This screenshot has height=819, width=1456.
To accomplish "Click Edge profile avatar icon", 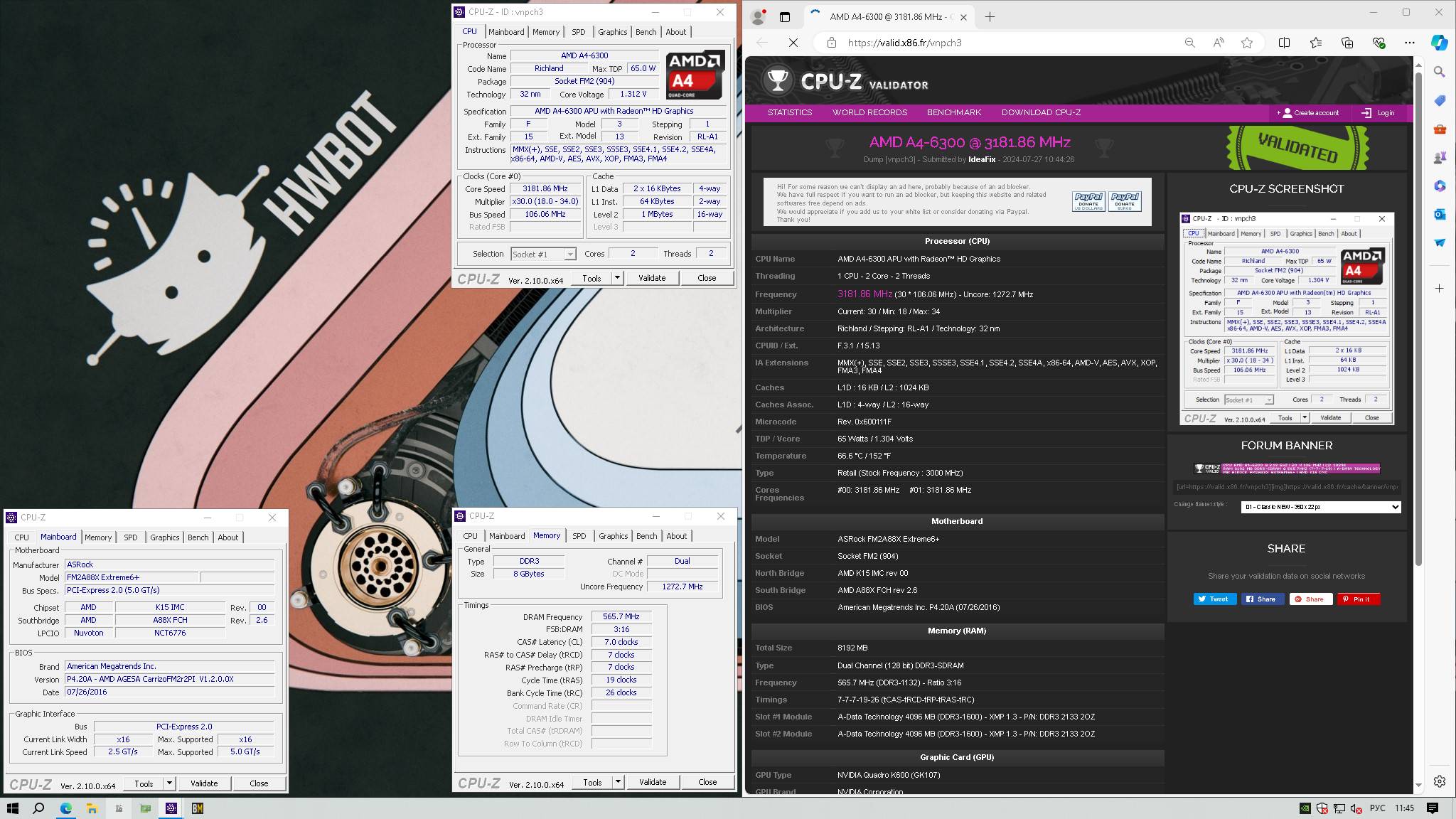I will [x=759, y=16].
